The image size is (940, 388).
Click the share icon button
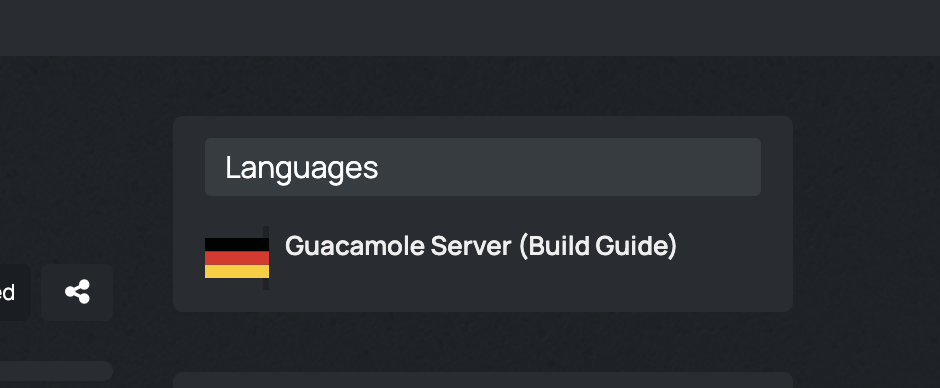click(x=77, y=292)
